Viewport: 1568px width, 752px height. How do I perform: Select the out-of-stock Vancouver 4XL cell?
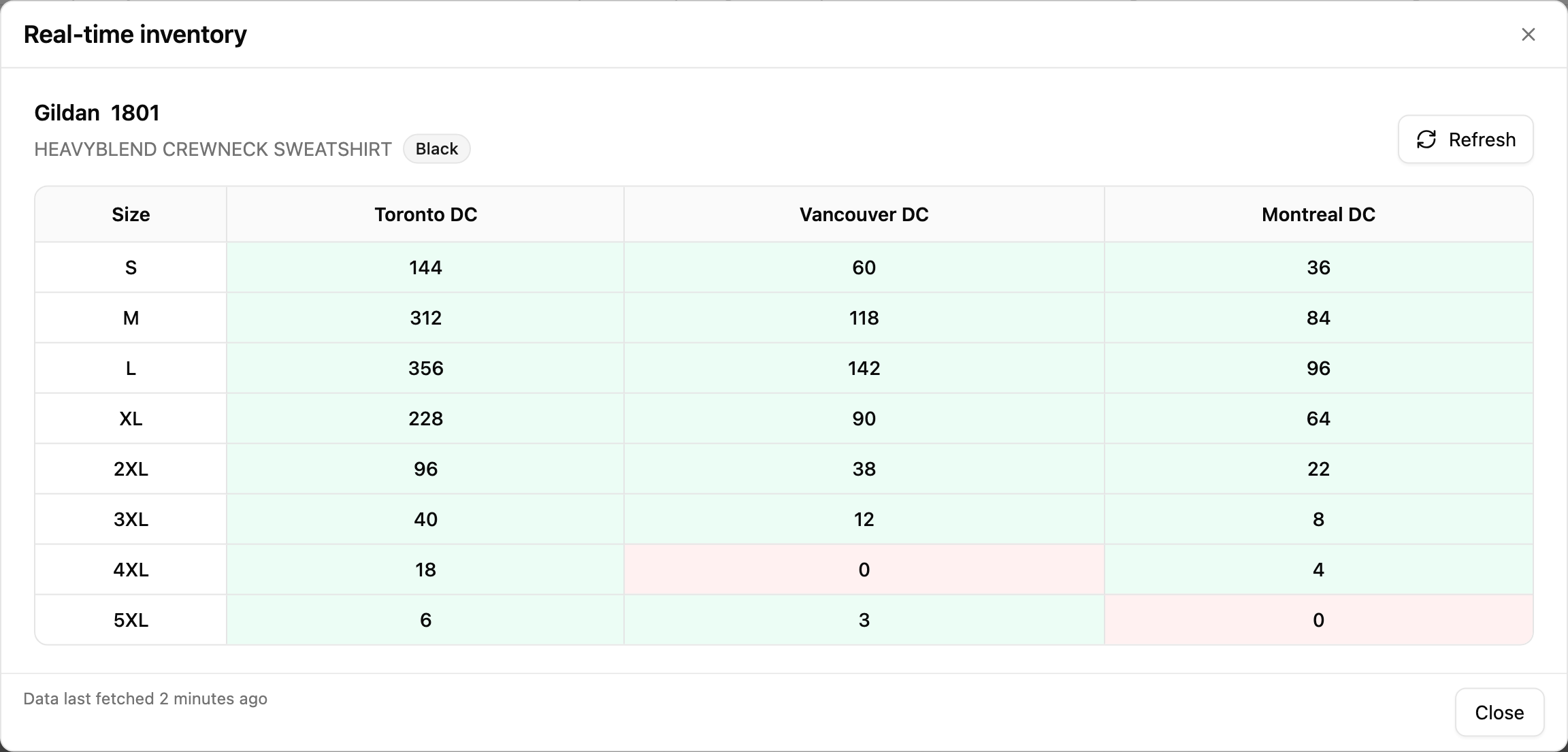pyautogui.click(x=864, y=570)
